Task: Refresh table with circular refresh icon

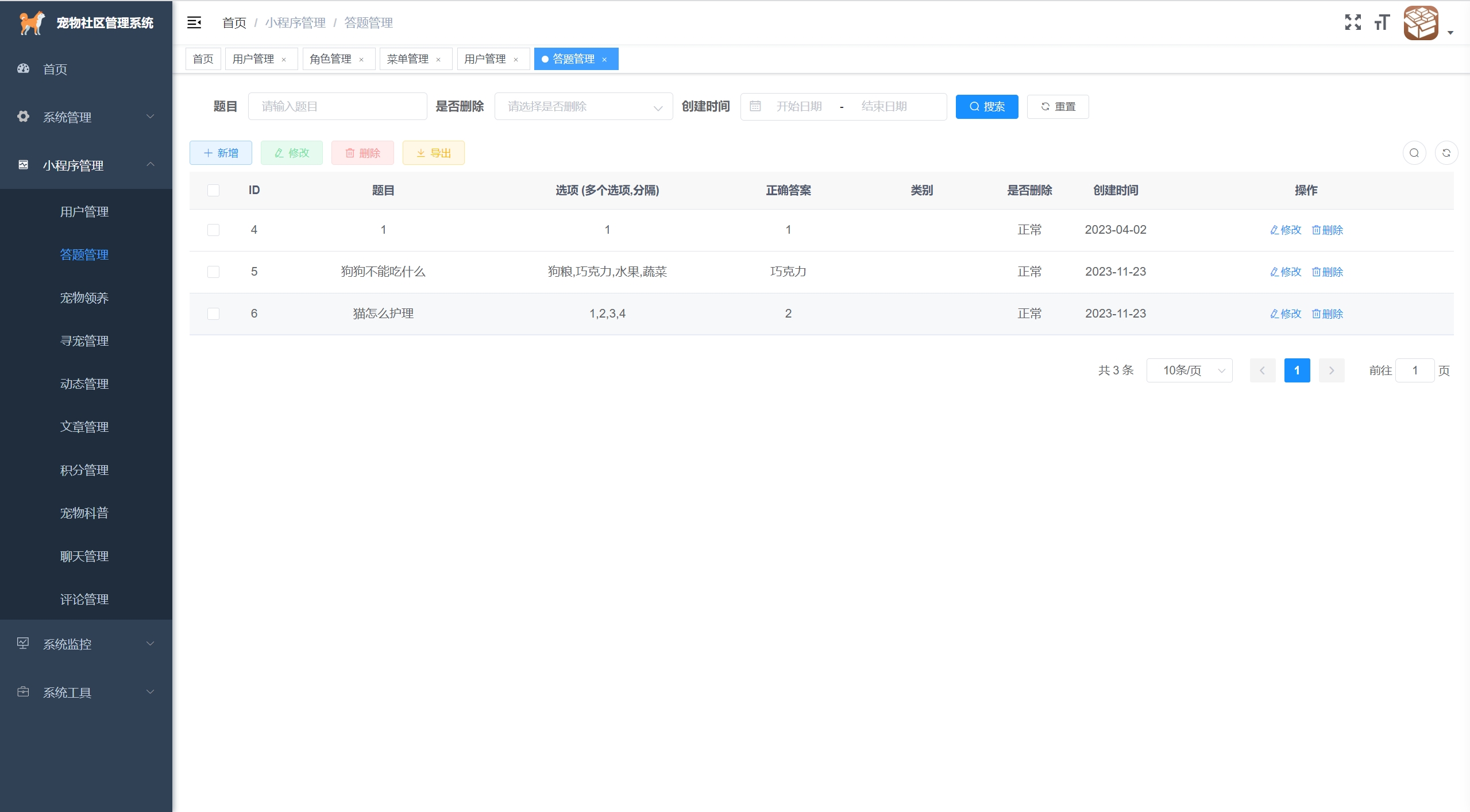Action: tap(1446, 153)
